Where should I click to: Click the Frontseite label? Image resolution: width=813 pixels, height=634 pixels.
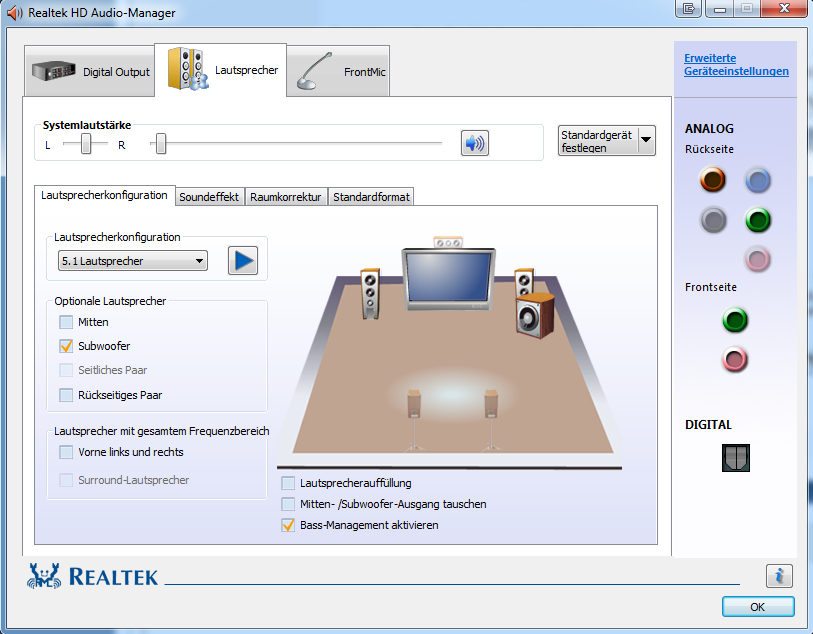tap(711, 287)
